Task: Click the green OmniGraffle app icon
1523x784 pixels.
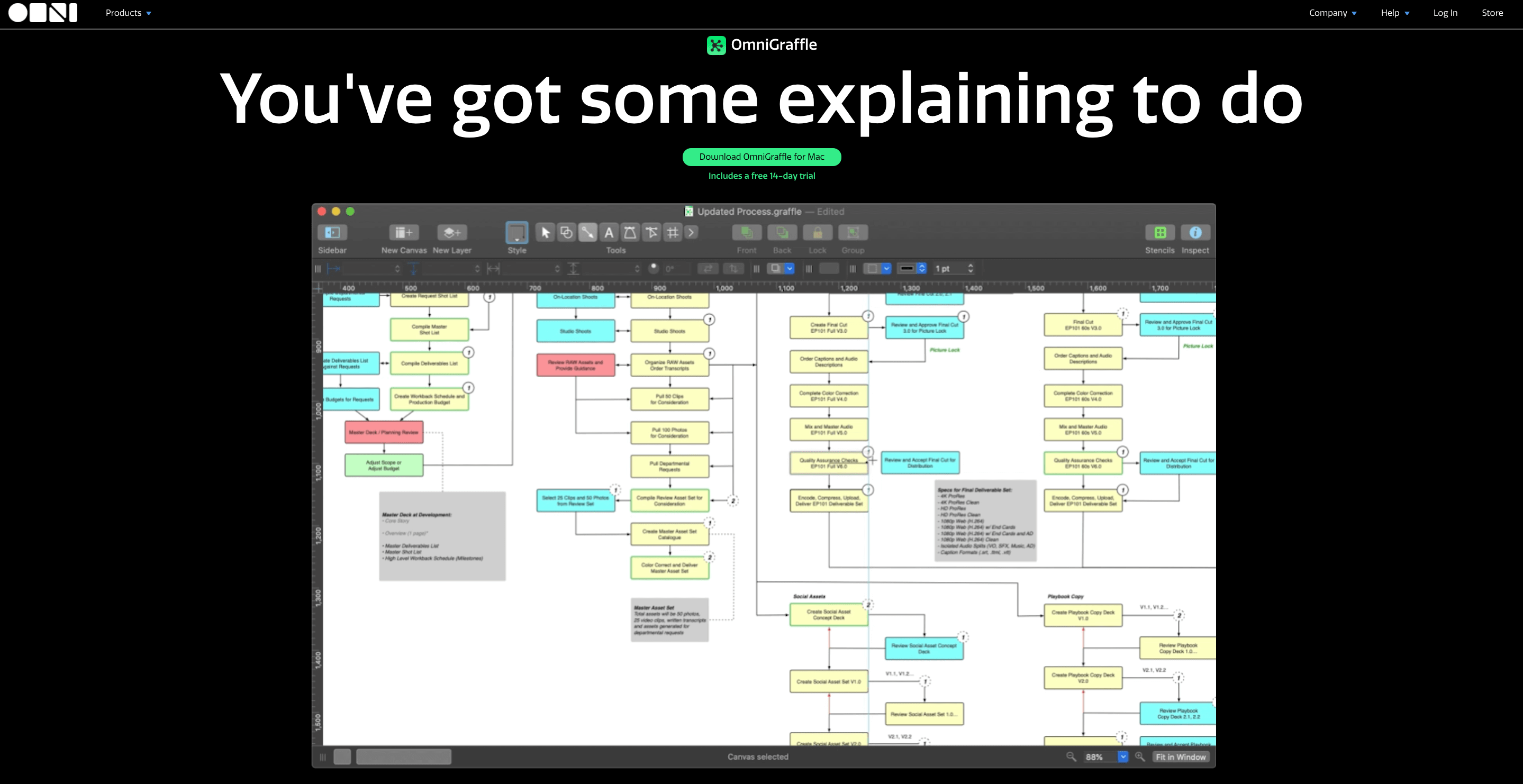Action: 716,45
